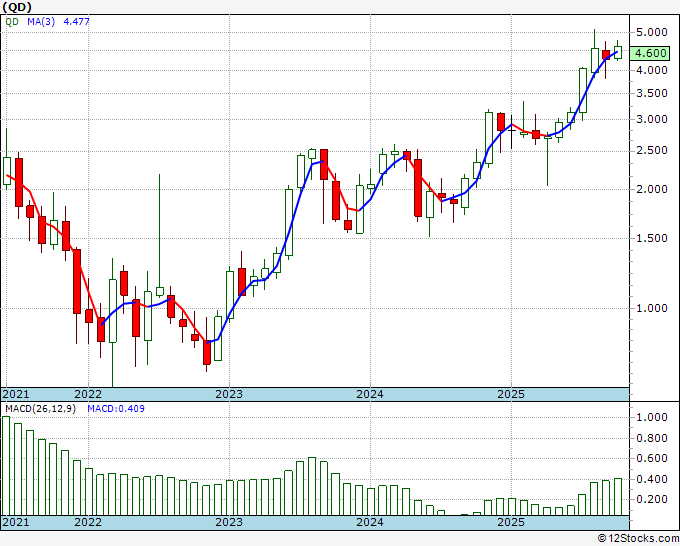Click the 3.500 price axis label
The height and width of the screenshot is (546, 680).
coord(651,93)
